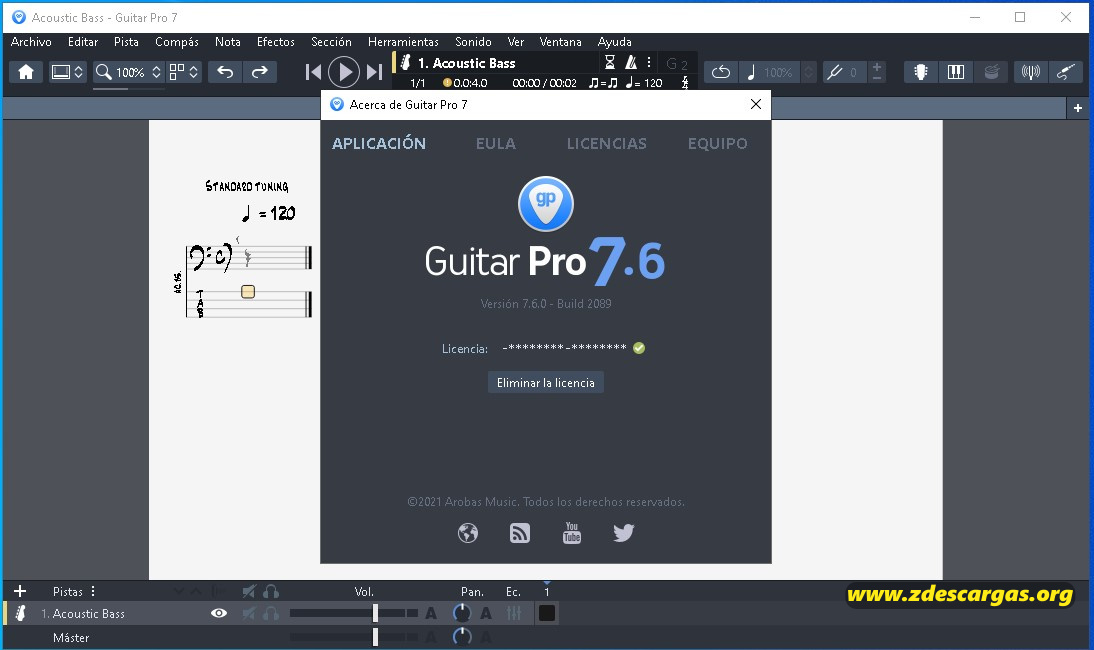Screen dimensions: 1094x650
Task: Select the APLICACIÓN tab
Action: point(379,143)
